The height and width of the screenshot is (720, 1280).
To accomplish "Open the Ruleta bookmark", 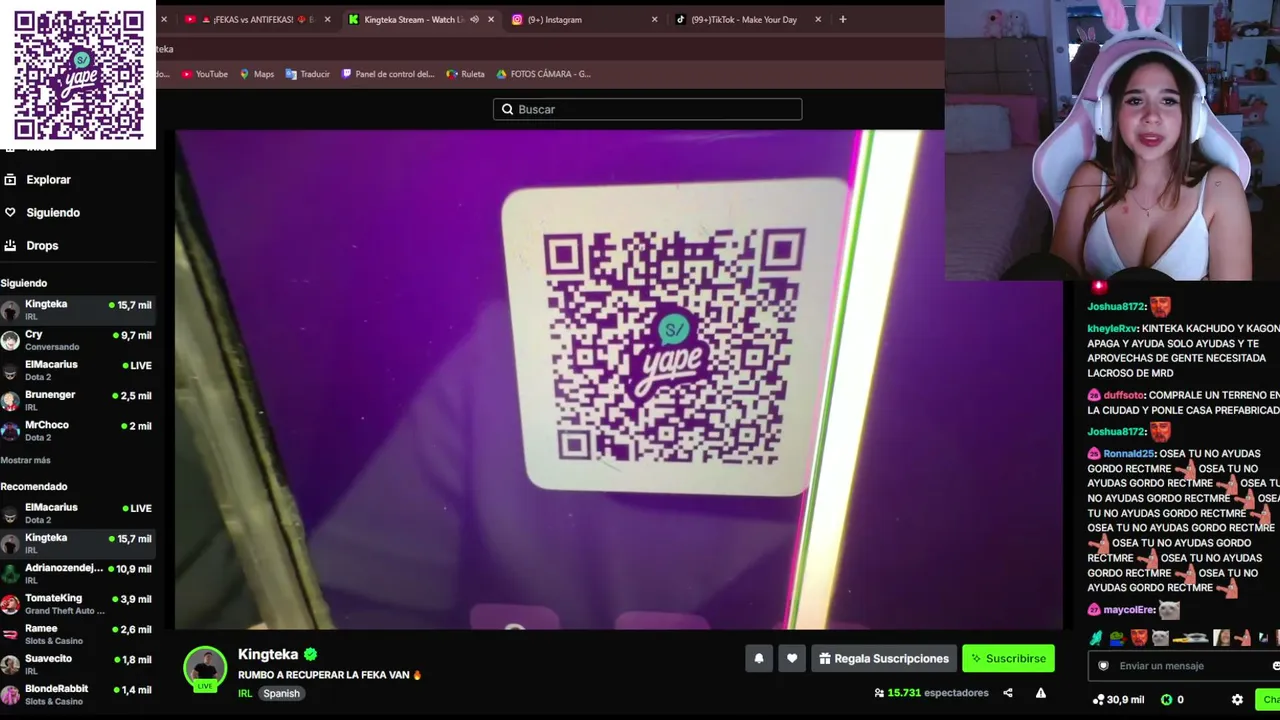I will pyautogui.click(x=466, y=74).
